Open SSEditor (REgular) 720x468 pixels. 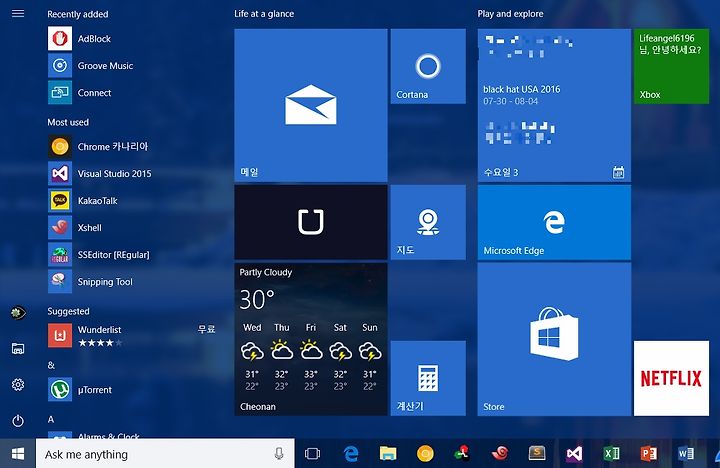point(131,255)
